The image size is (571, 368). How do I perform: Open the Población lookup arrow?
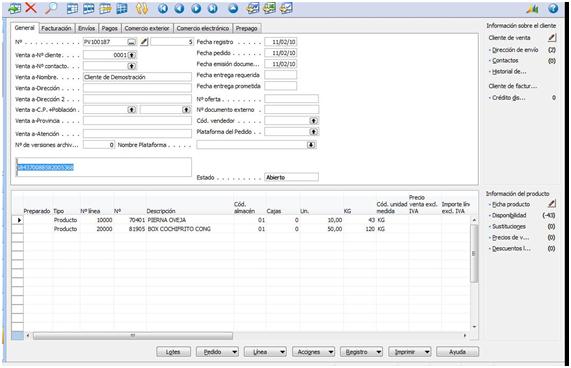point(186,110)
